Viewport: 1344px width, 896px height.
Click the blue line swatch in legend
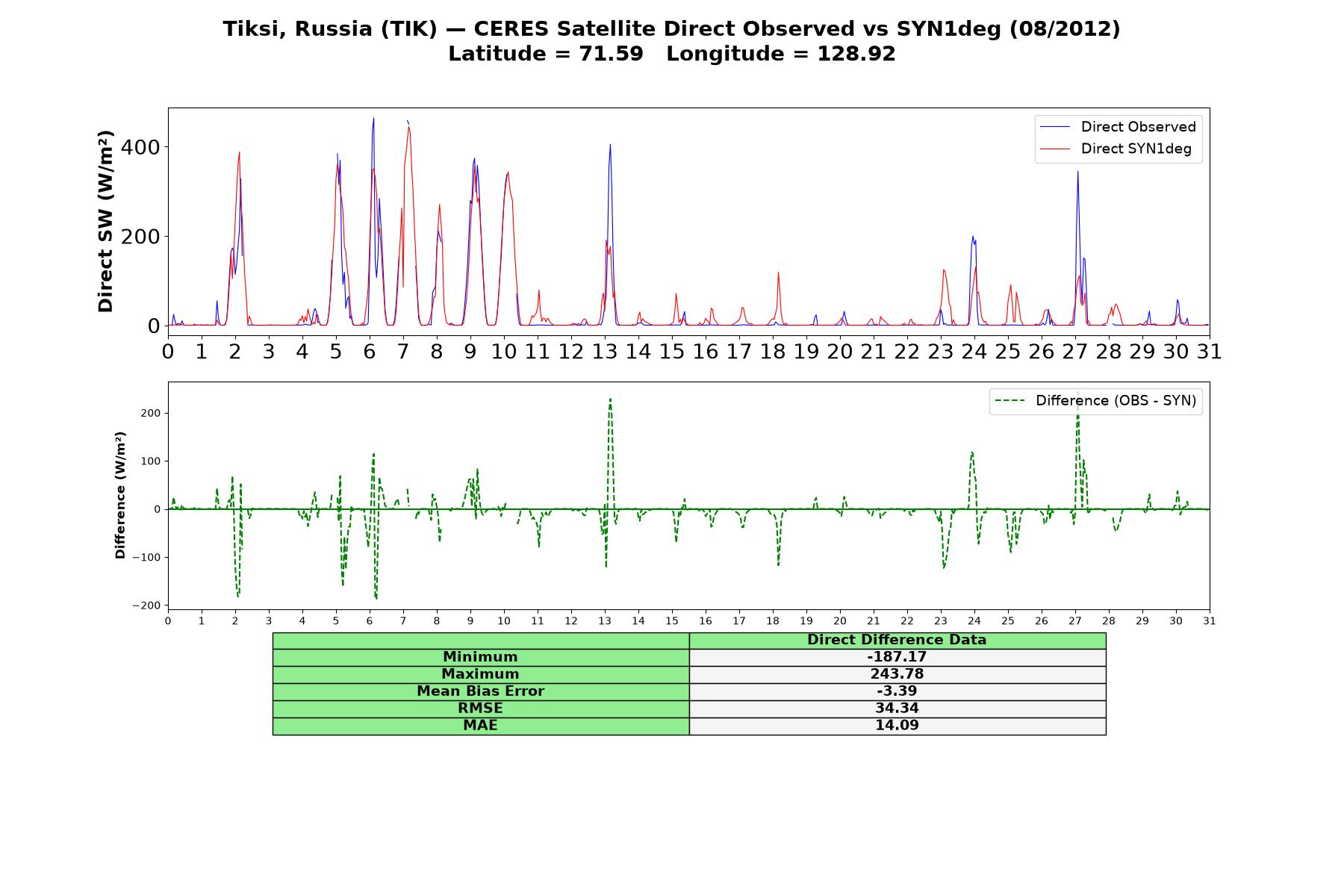[1055, 127]
